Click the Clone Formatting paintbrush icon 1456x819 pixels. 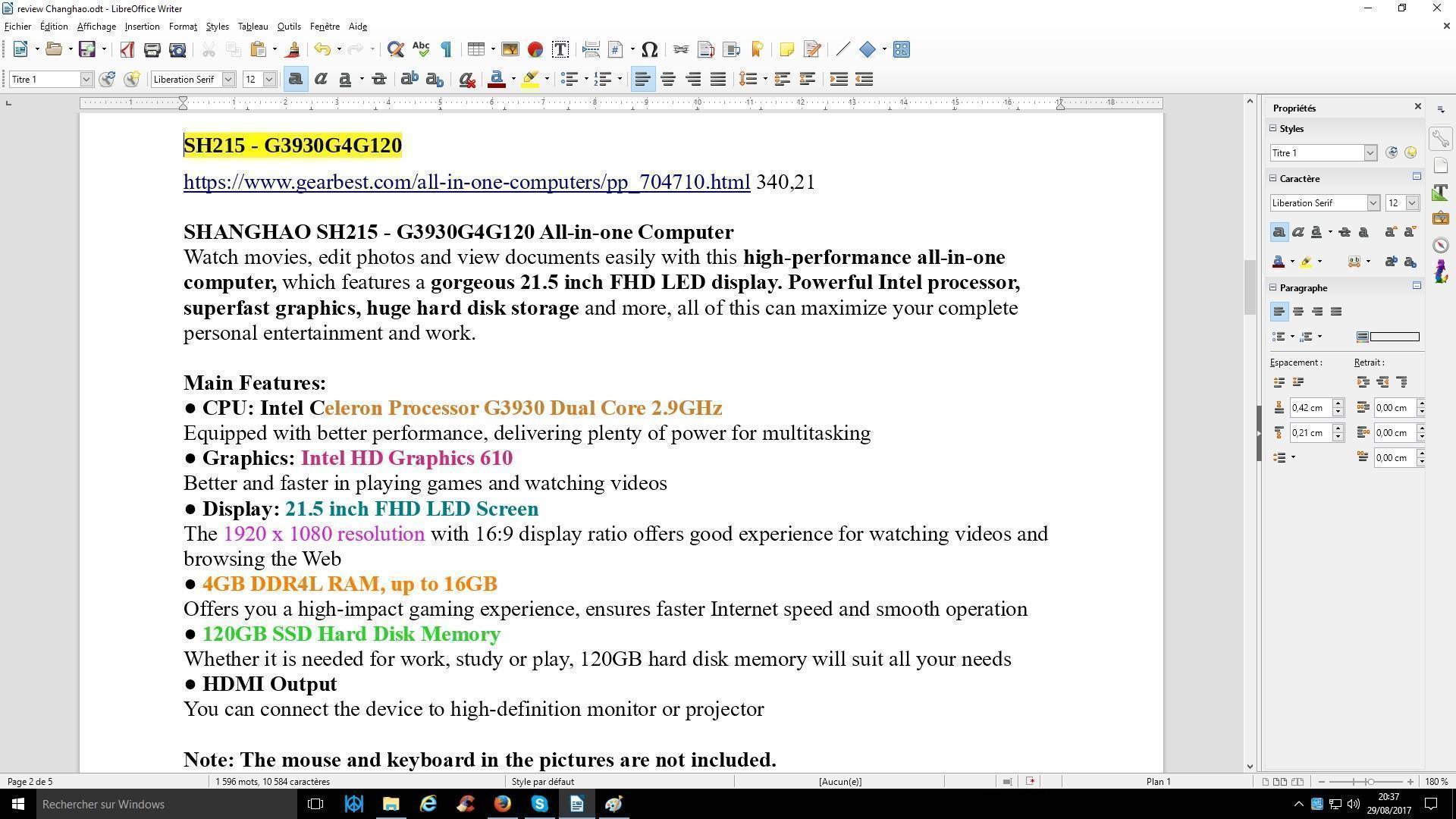pyautogui.click(x=293, y=50)
